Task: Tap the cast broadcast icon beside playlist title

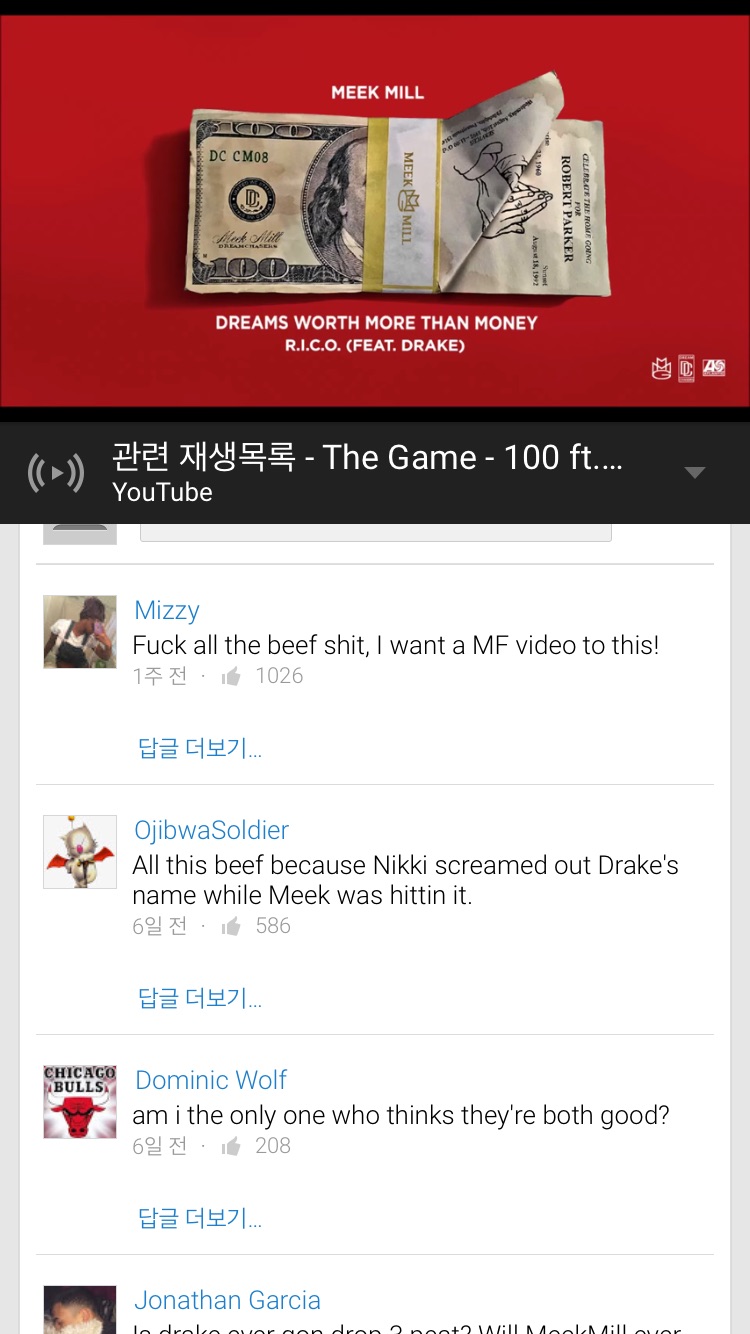Action: coord(55,473)
